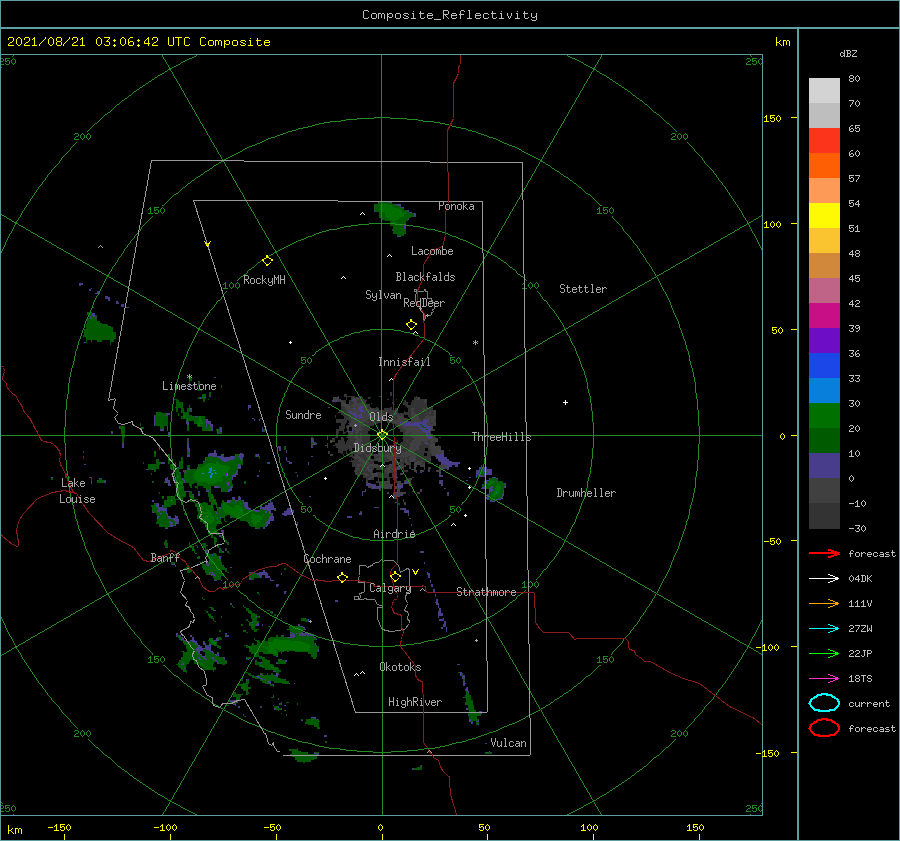
Task: Select the yellow diamond marker south of RedDeer
Action: (x=412, y=325)
